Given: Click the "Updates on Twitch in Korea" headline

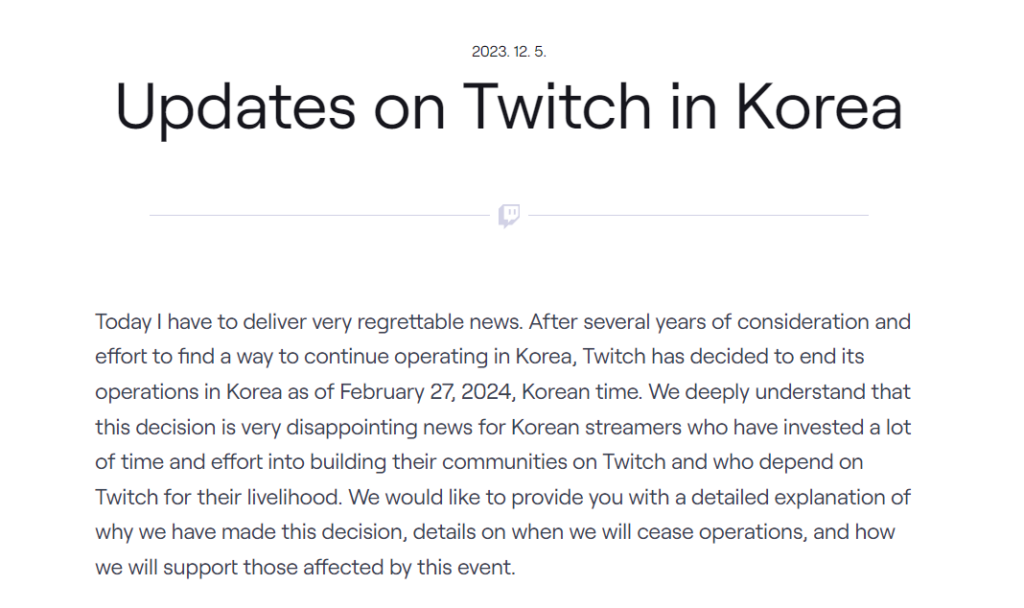Looking at the screenshot, I should [509, 107].
